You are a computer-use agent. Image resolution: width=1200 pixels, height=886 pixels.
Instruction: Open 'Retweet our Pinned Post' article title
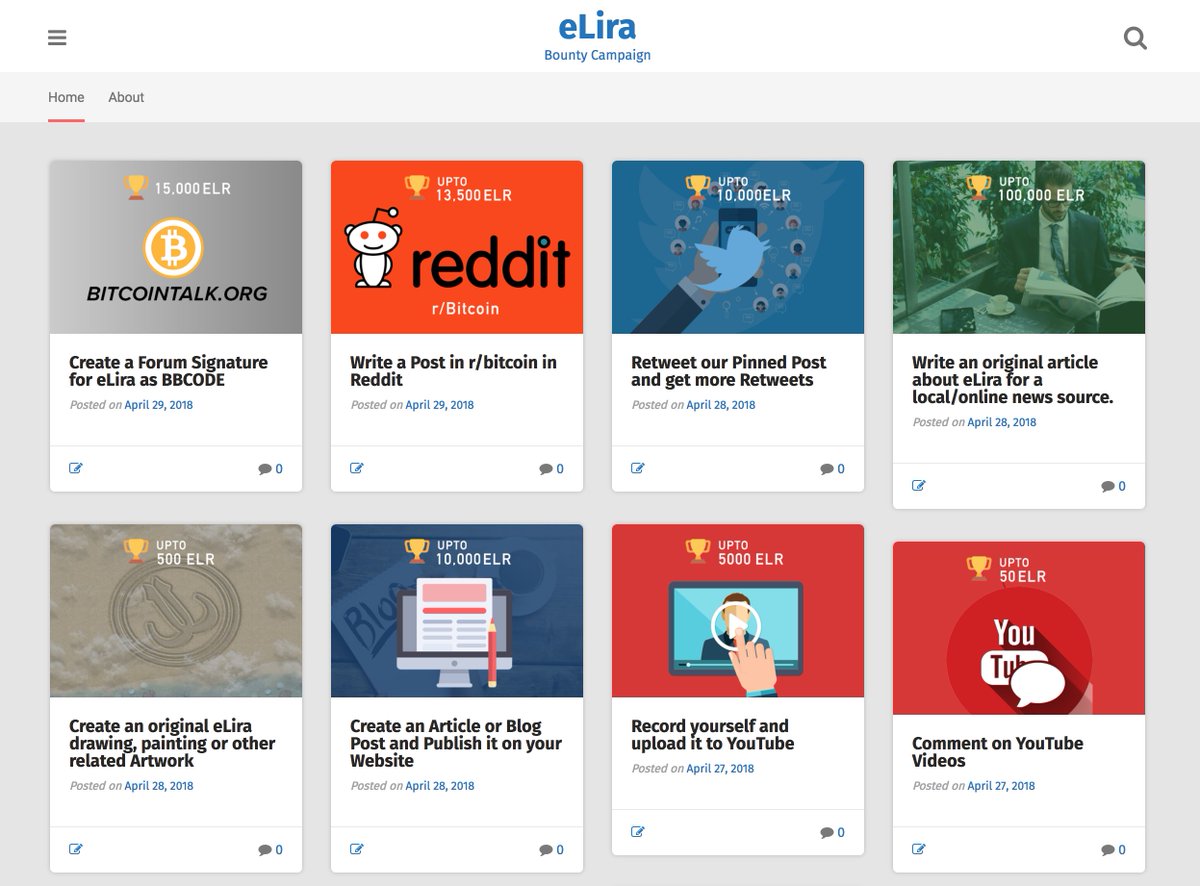[x=729, y=371]
